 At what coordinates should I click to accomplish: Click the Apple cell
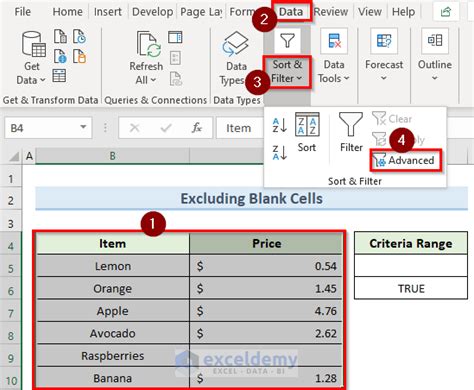click(x=113, y=311)
